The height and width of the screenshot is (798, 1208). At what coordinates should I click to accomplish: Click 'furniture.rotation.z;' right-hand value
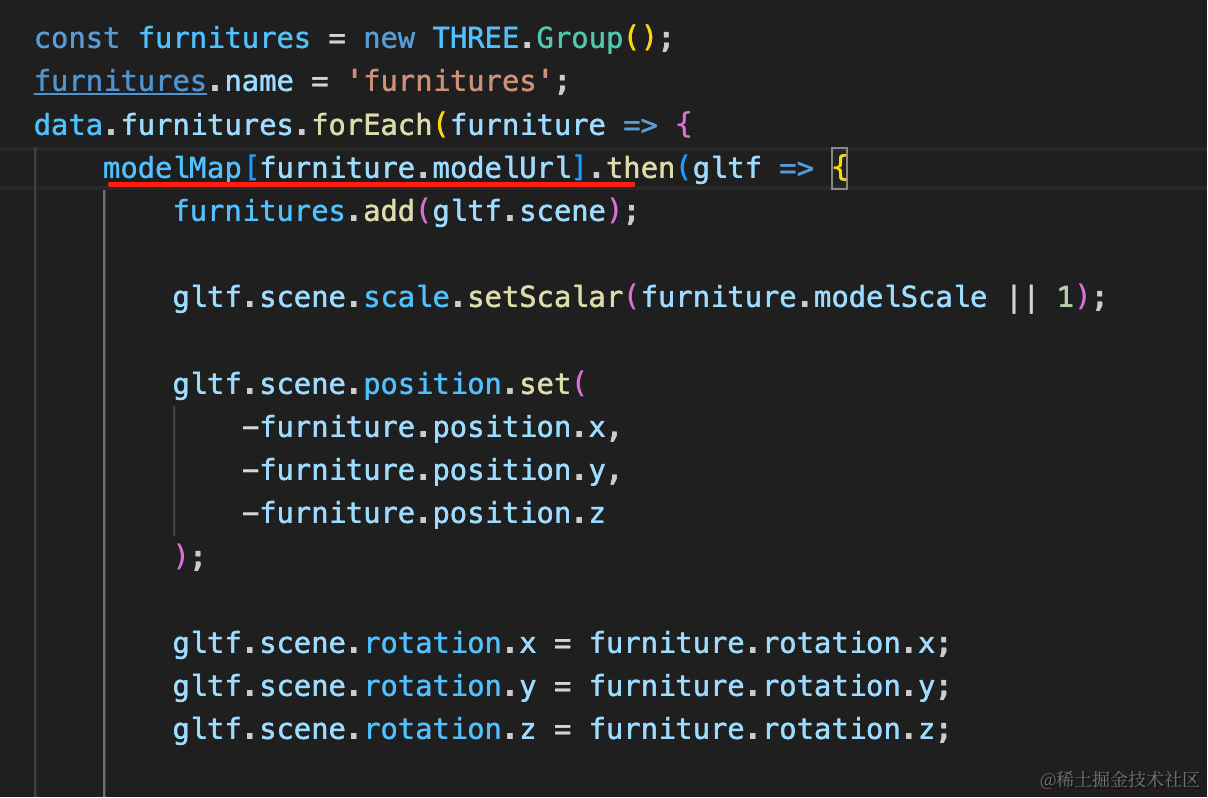coord(770,729)
